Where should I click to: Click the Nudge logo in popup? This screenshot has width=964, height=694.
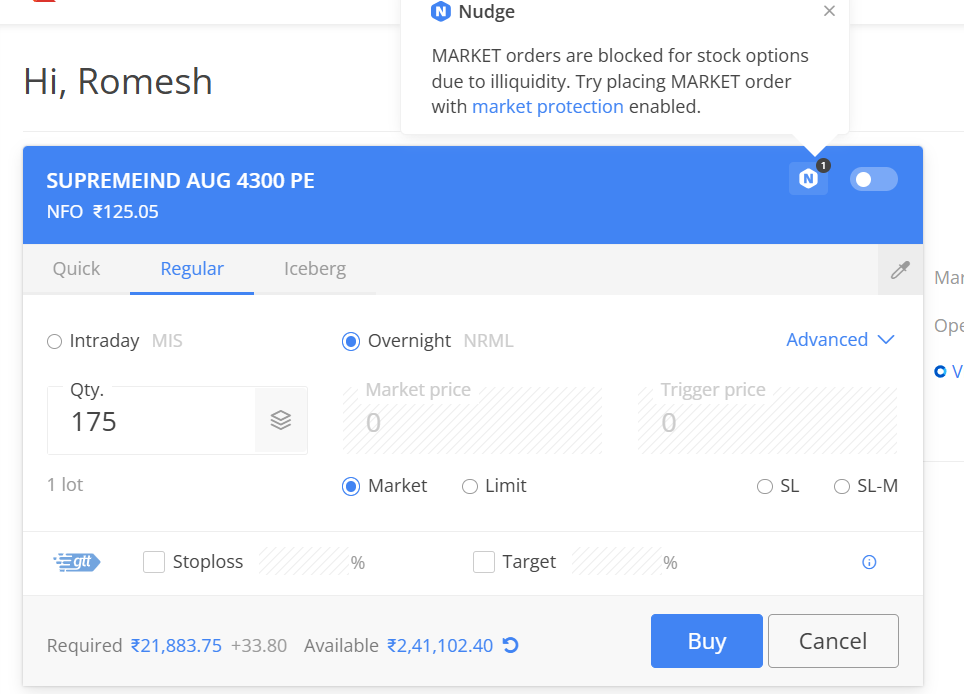440,12
